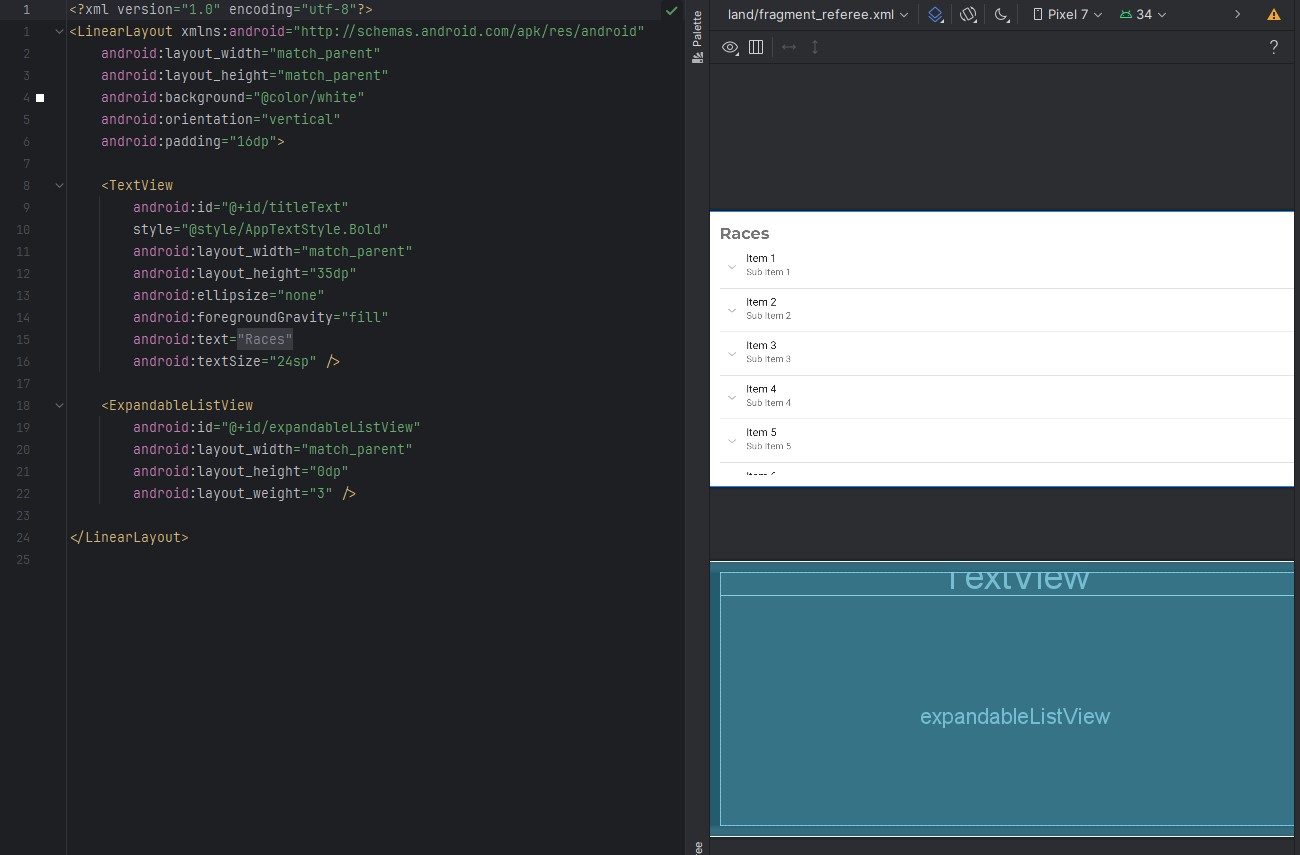Open the design surface layers selector
Image resolution: width=1300 pixels, height=855 pixels.
coord(936,15)
